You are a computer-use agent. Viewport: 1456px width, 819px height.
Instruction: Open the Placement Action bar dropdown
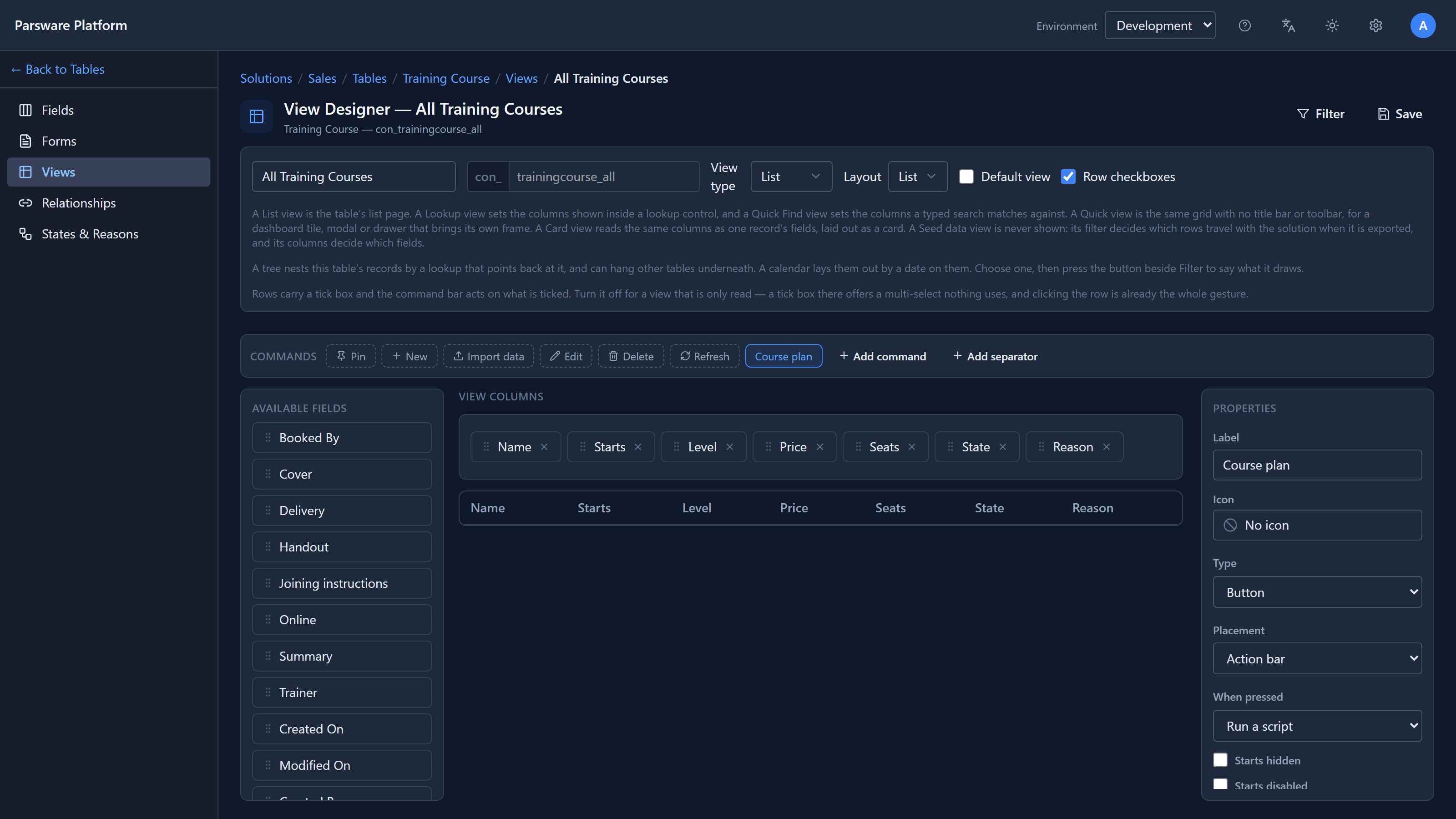point(1317,658)
